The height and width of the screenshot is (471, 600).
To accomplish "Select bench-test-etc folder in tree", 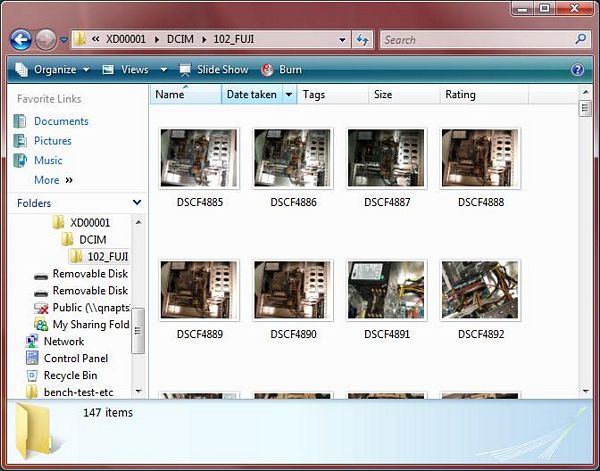I will click(x=69, y=392).
